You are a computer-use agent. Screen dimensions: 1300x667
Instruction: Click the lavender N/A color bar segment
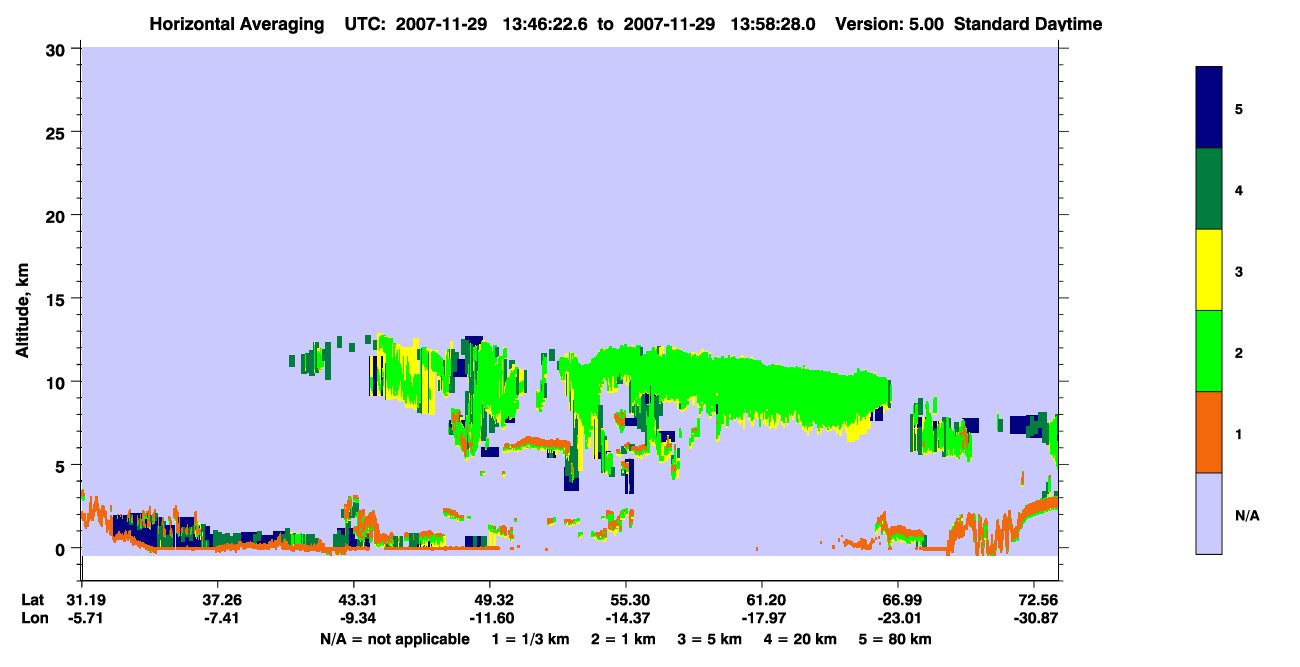1209,512
